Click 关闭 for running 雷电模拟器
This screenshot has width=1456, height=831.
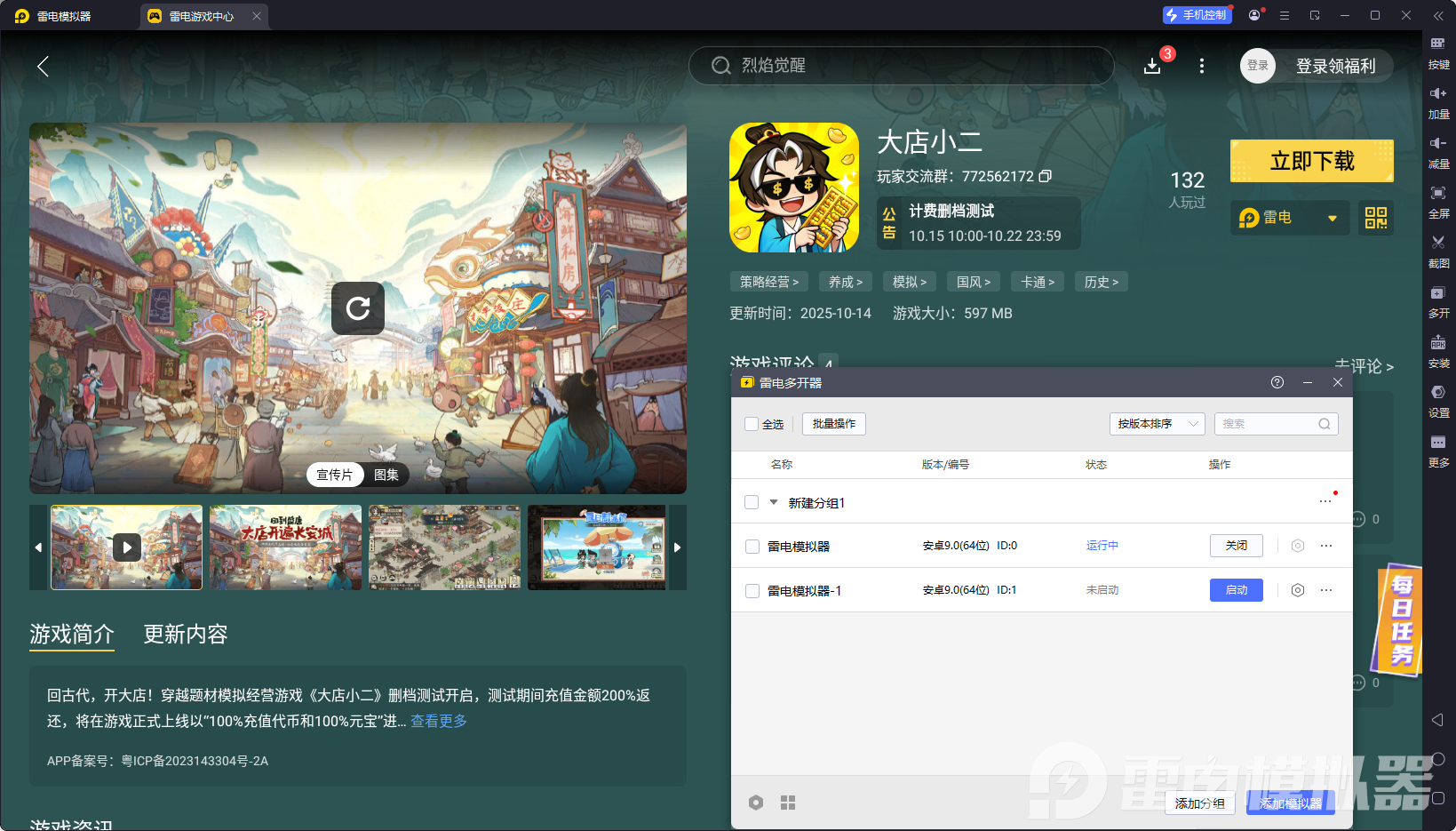pos(1237,546)
